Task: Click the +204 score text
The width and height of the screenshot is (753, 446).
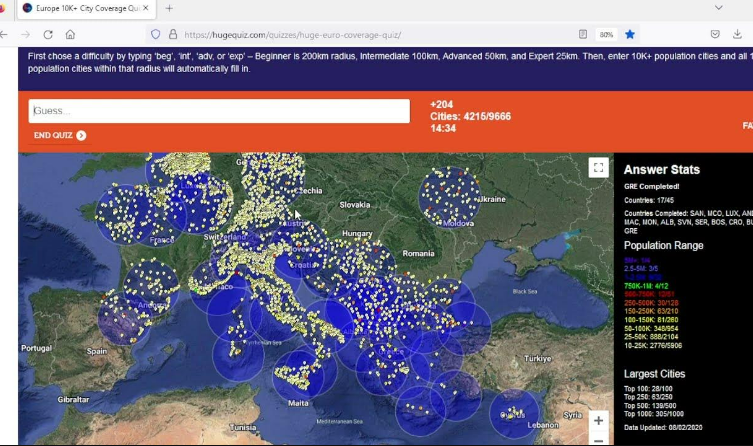Action: (x=441, y=104)
